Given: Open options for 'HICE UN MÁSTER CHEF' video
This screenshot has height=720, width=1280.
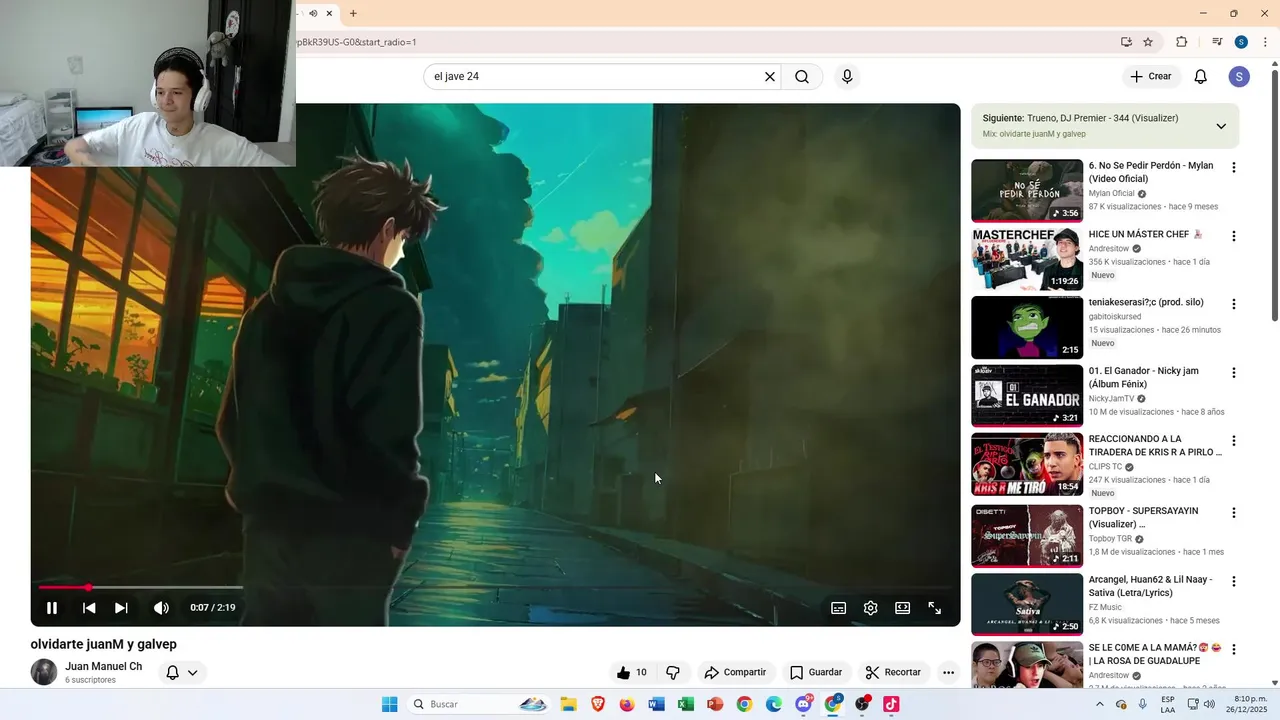Looking at the screenshot, I should pos(1234,236).
